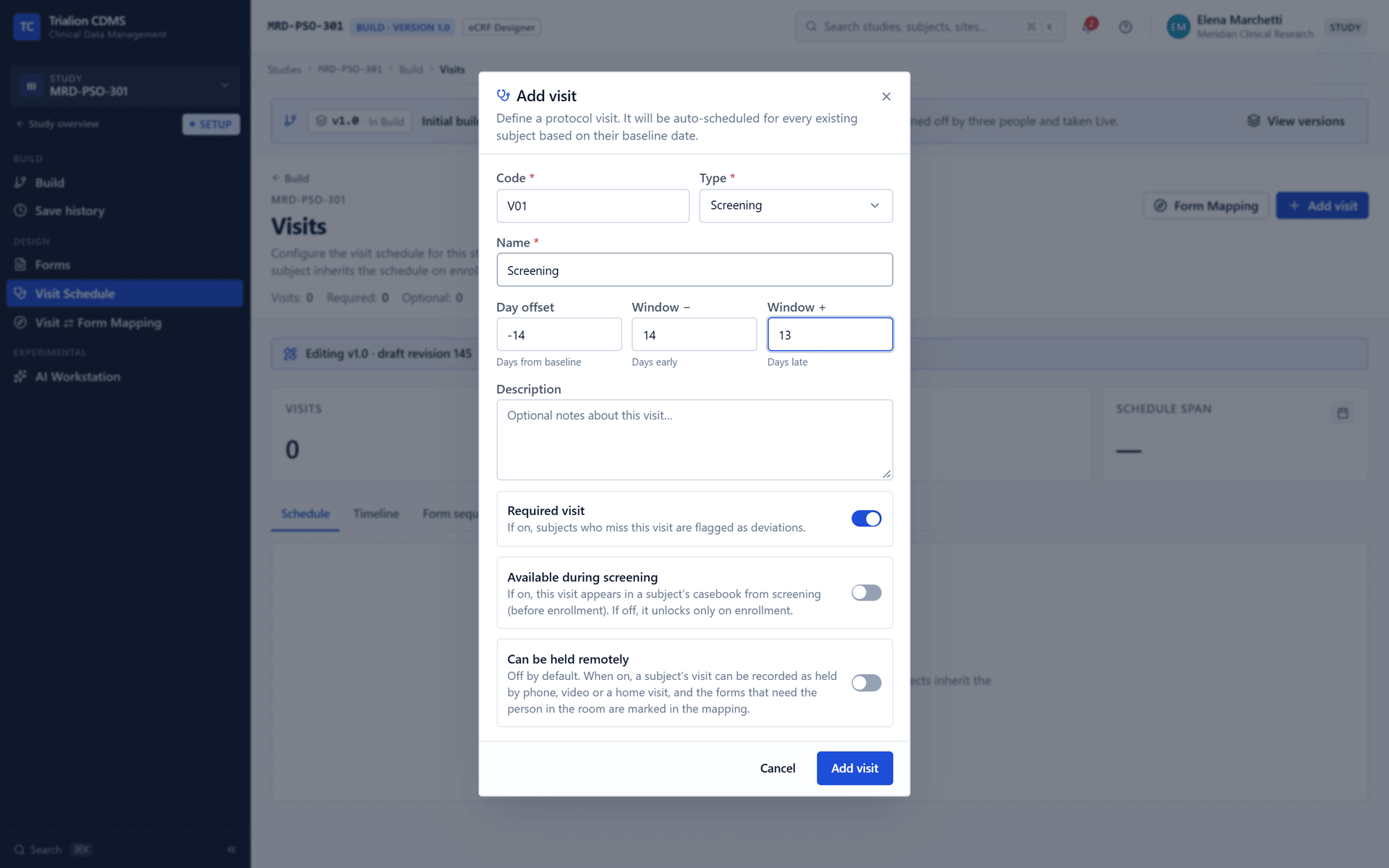Click the Code input field V01
Viewport: 1389px width, 868px height.
[592, 206]
